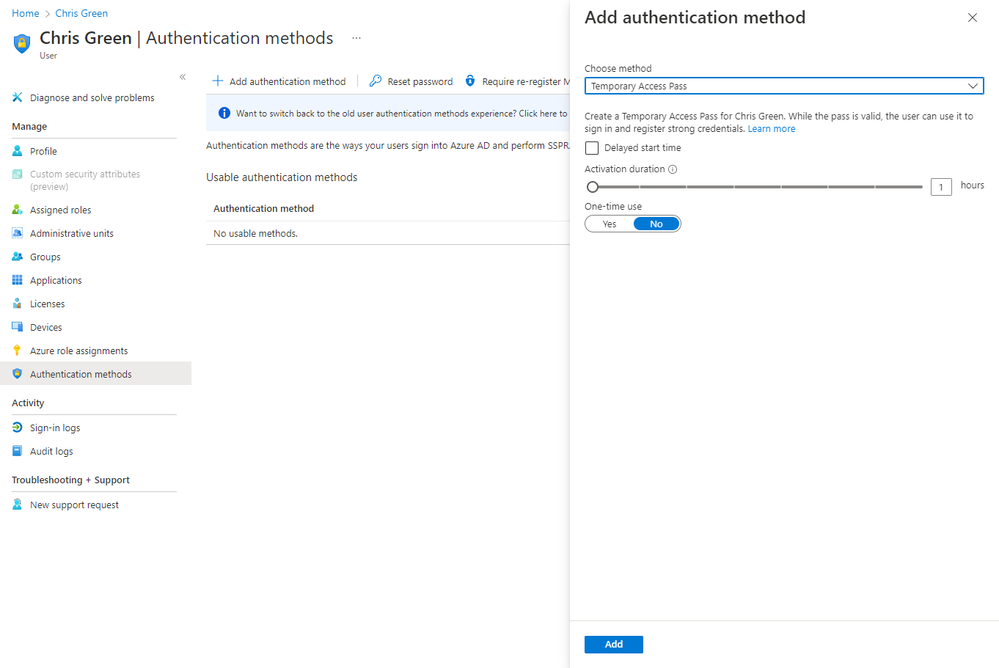Image resolution: width=999 pixels, height=668 pixels.
Task: Set One-time use to Yes
Action: [x=610, y=224]
